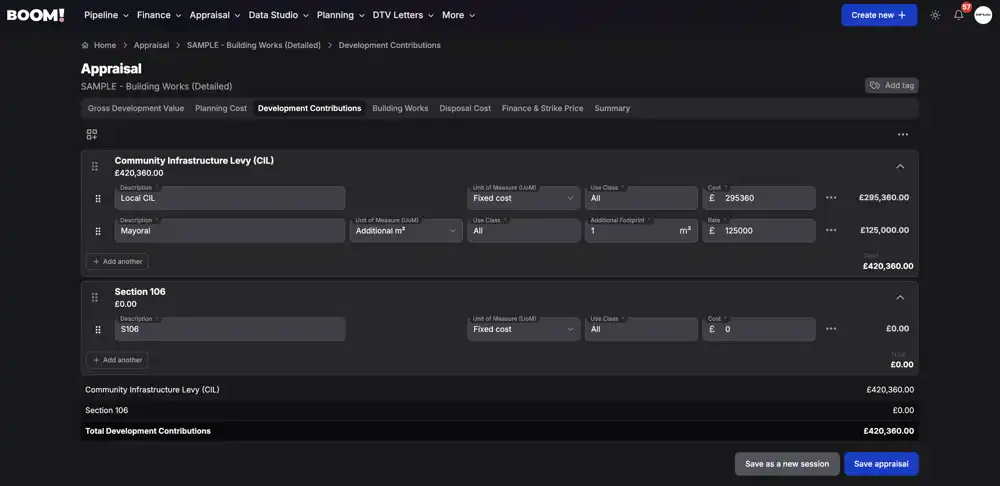This screenshot has height=486, width=1000.
Task: Collapse the Community Infrastructure Levy section
Action: pos(900,166)
